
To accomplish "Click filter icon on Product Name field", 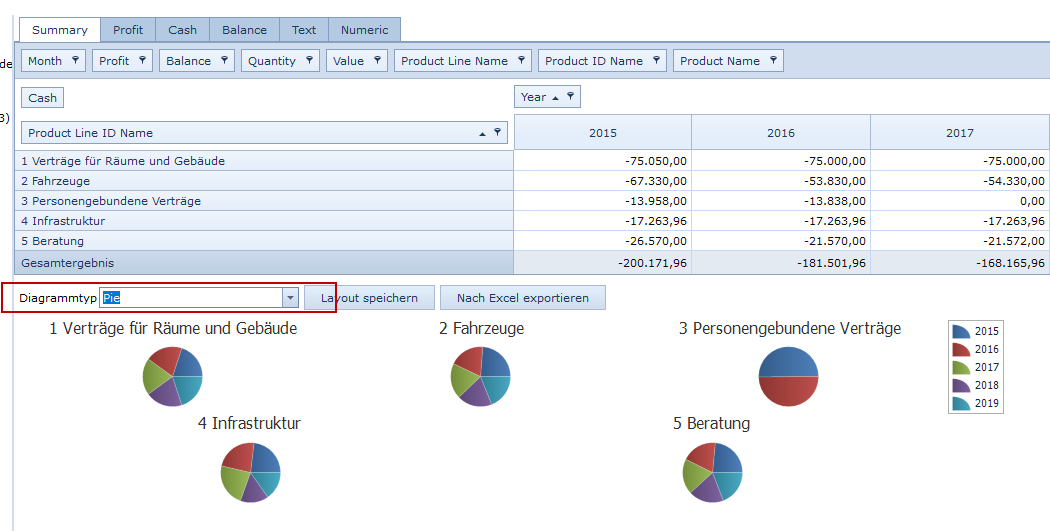I will [774, 61].
